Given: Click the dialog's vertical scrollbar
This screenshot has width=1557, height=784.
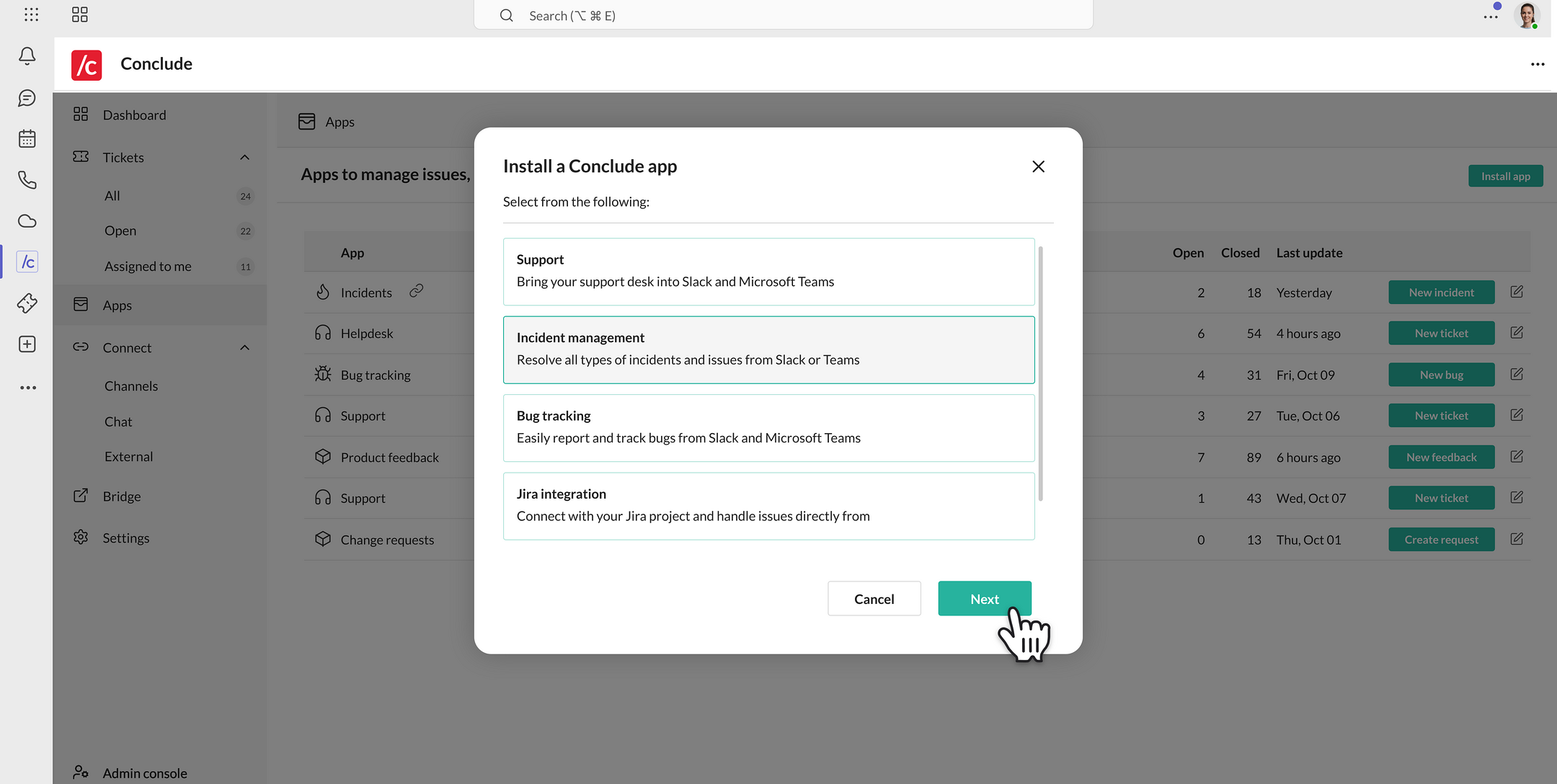Looking at the screenshot, I should [1041, 373].
